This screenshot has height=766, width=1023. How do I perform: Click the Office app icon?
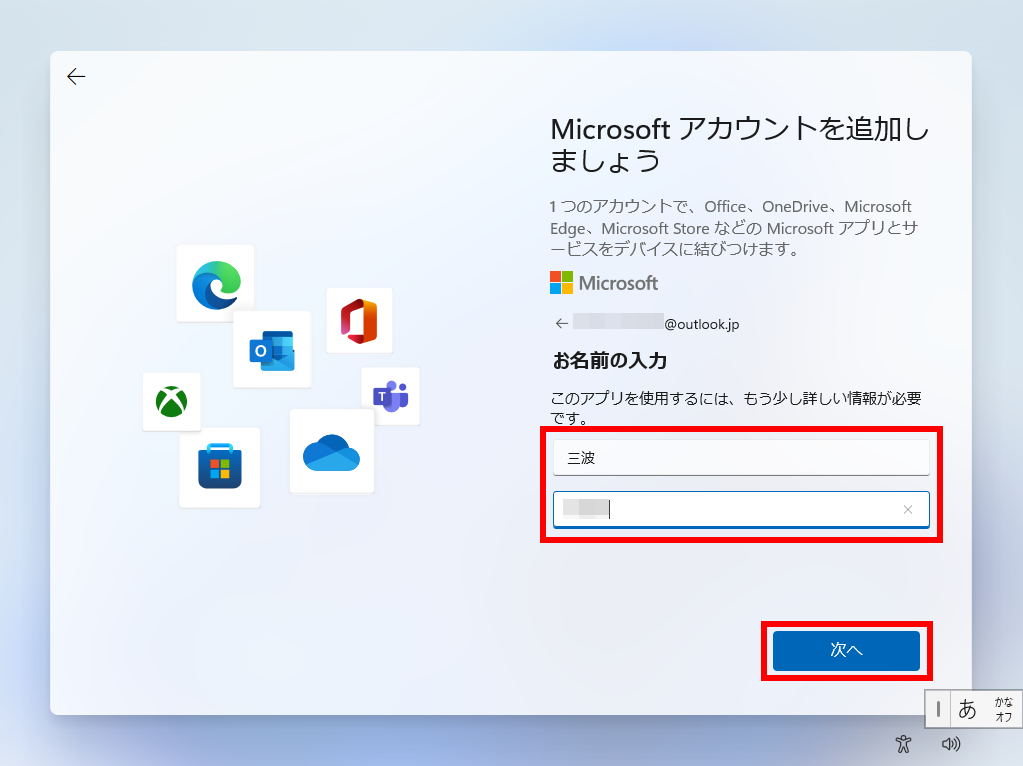[x=359, y=320]
